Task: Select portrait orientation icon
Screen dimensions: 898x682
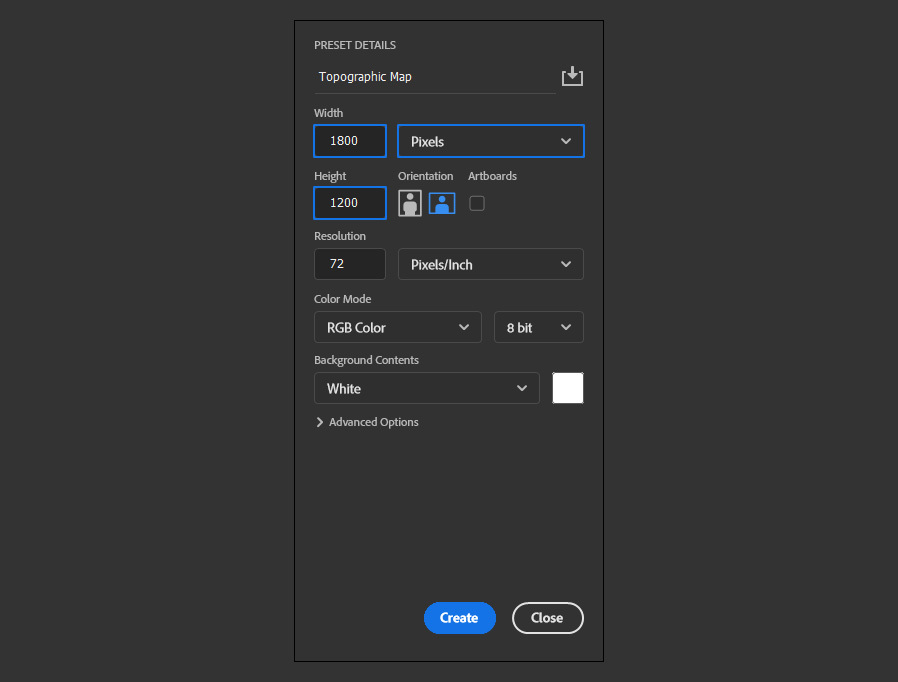Action: [409, 203]
